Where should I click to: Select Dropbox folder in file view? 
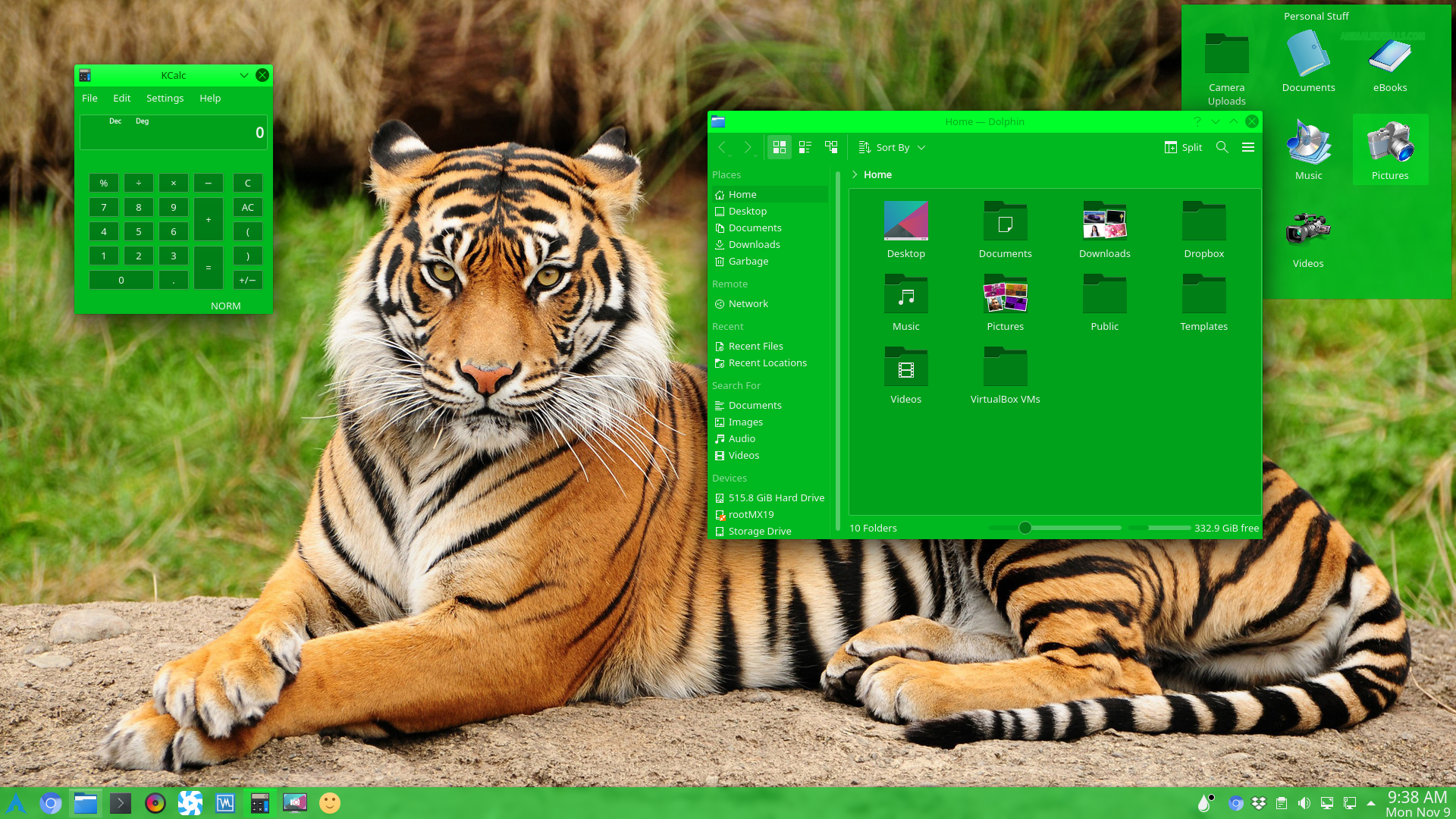(x=1203, y=230)
